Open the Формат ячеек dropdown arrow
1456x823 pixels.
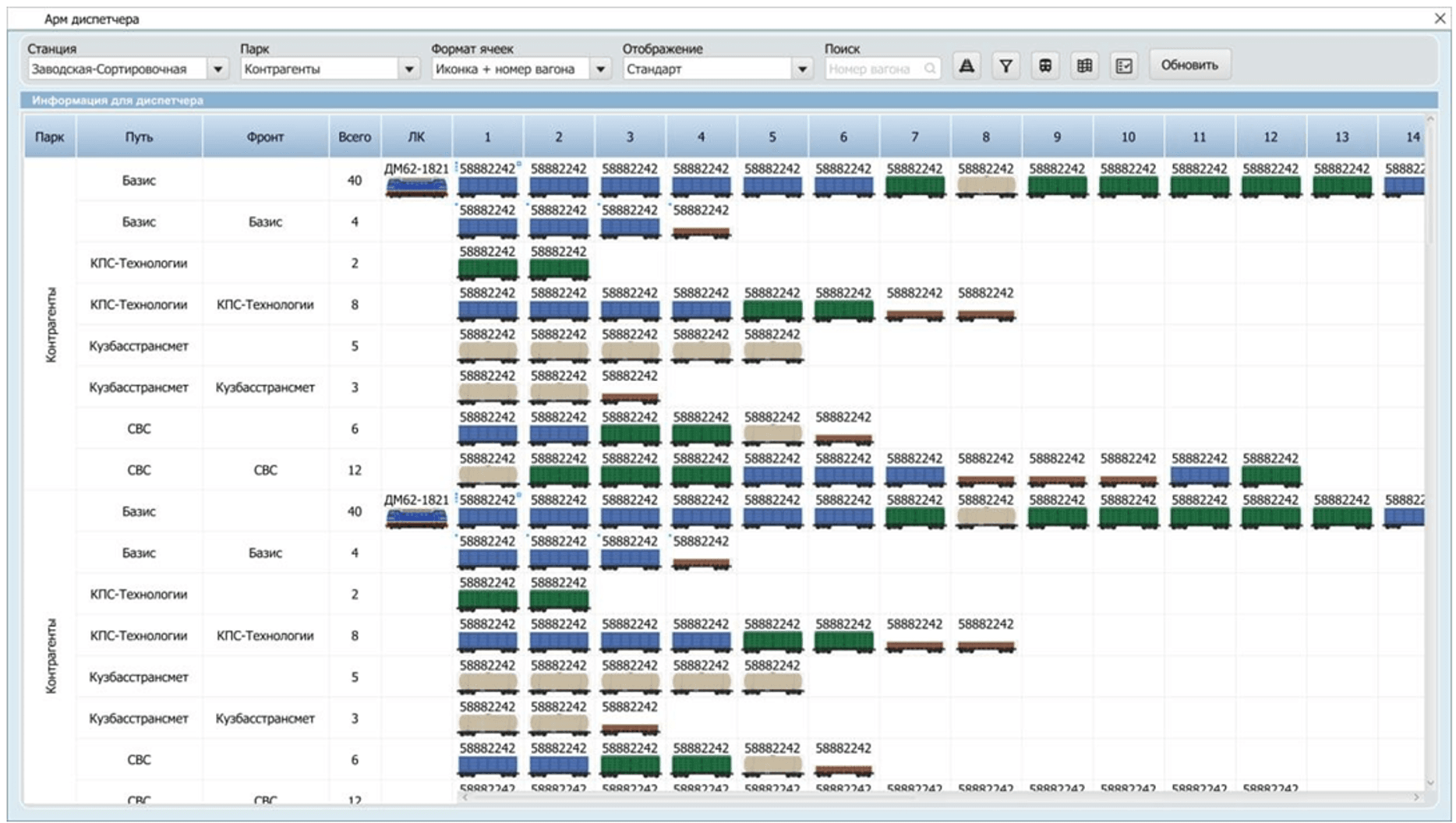tap(600, 69)
